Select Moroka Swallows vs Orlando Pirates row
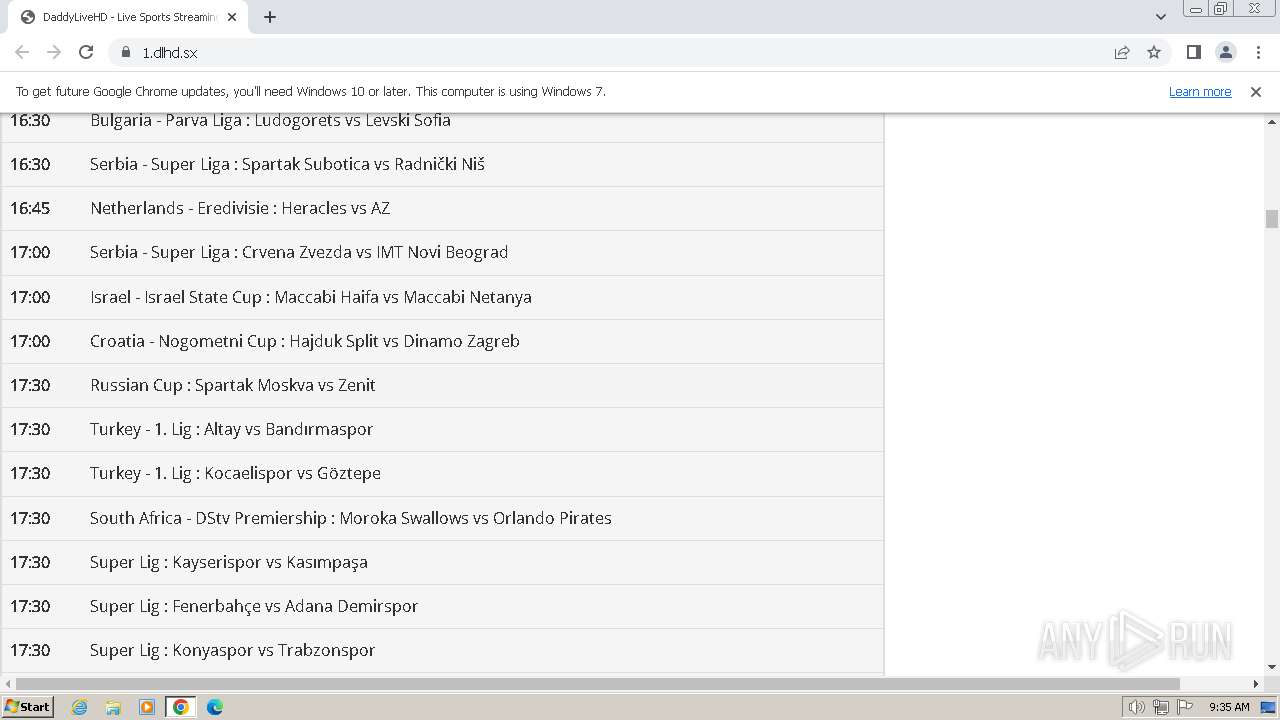 point(443,518)
